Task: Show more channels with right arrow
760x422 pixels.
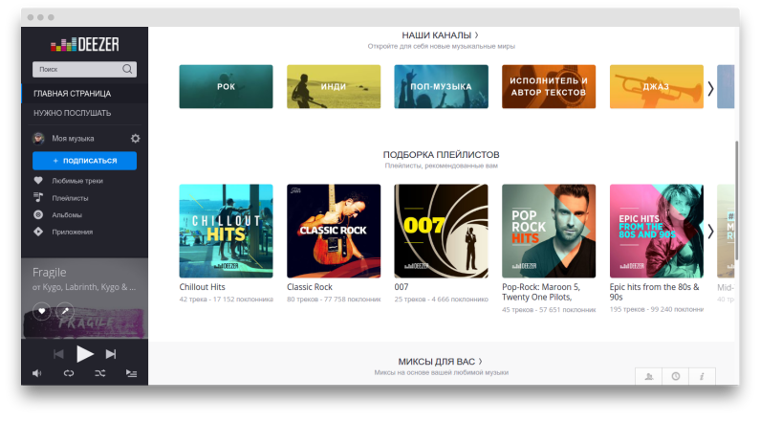Action: pos(710,88)
